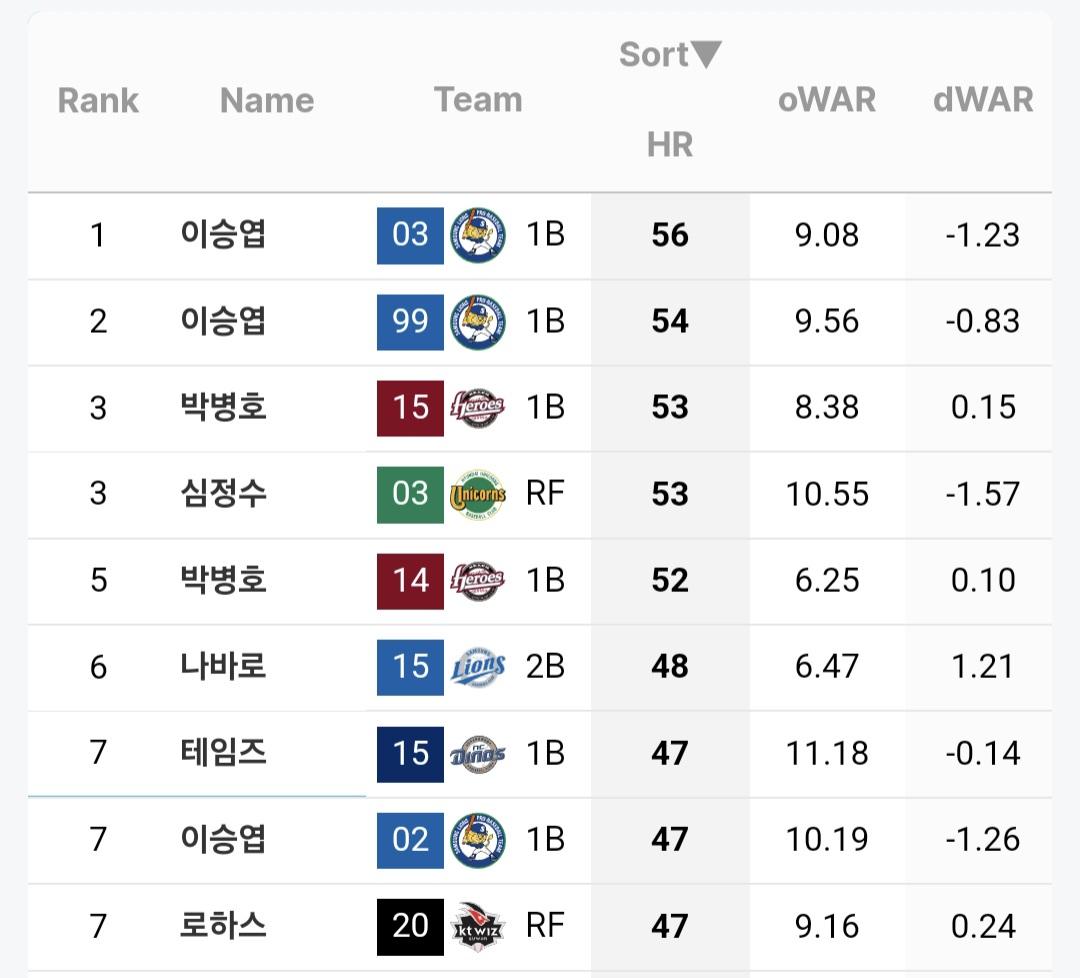The height and width of the screenshot is (978, 1080).
Task: Sort by dWAR column header
Action: 982,100
